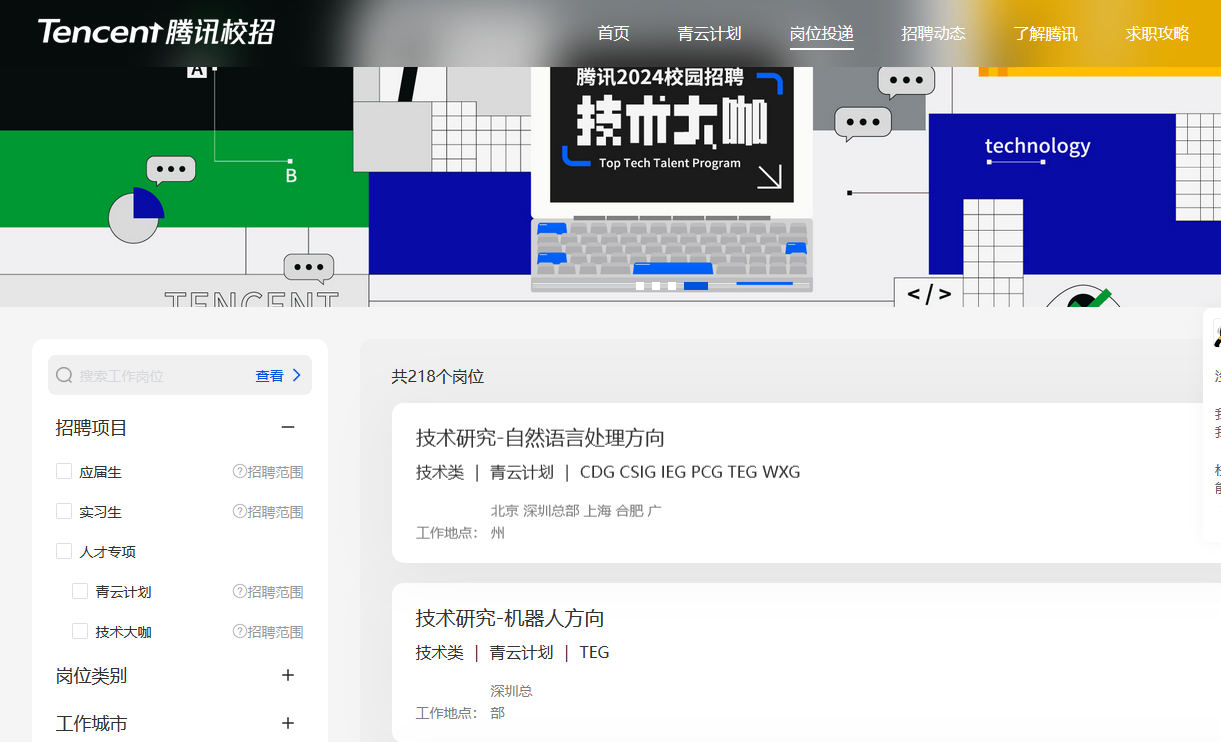Open the 技术研究-自然语言处理方向 job posting
The image size is (1221, 742).
[x=540, y=438]
